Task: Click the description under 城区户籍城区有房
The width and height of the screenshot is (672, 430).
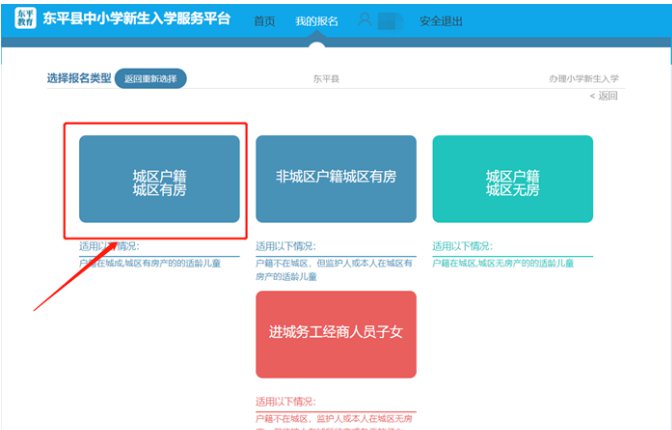Action: tap(158, 262)
